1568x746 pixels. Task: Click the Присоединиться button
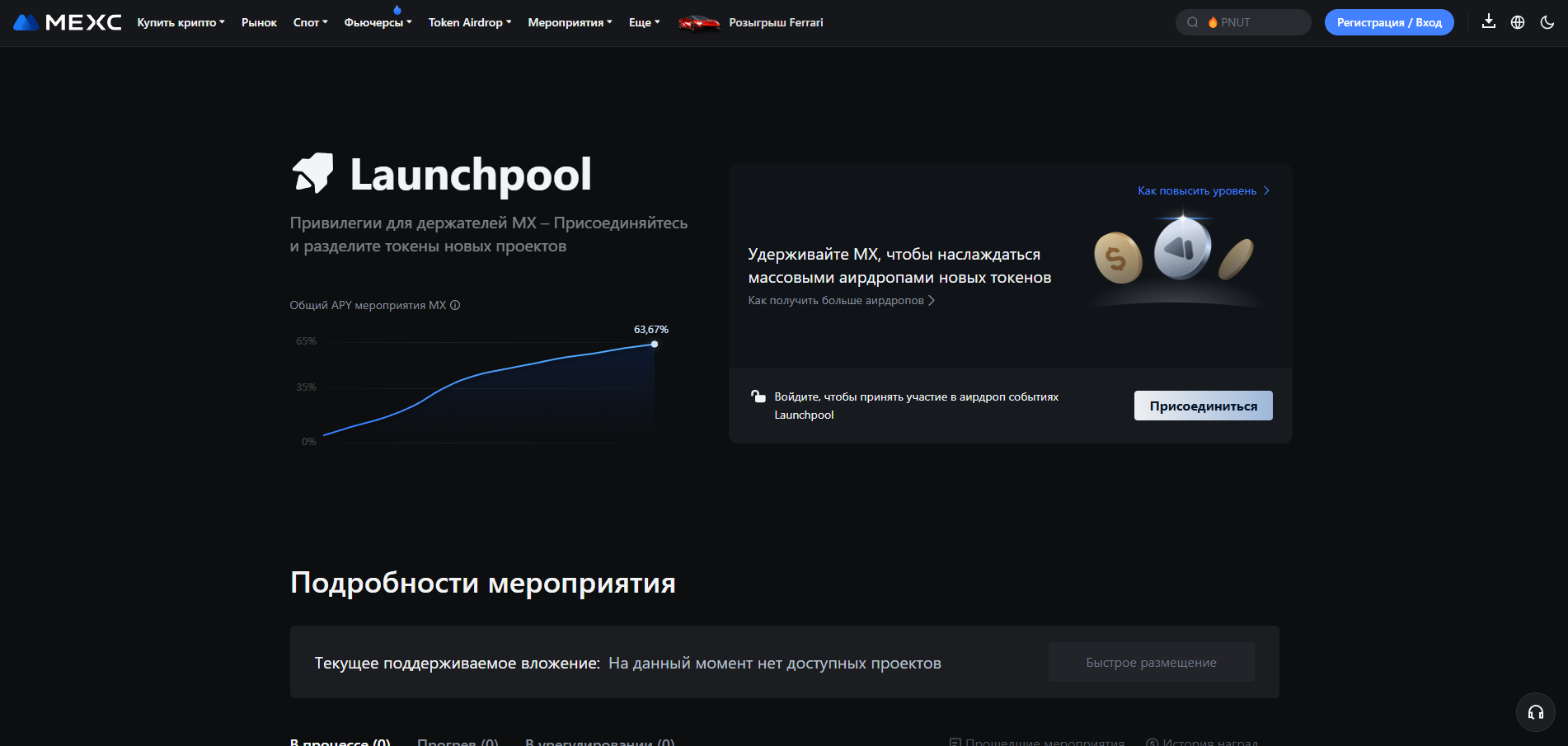click(1203, 406)
